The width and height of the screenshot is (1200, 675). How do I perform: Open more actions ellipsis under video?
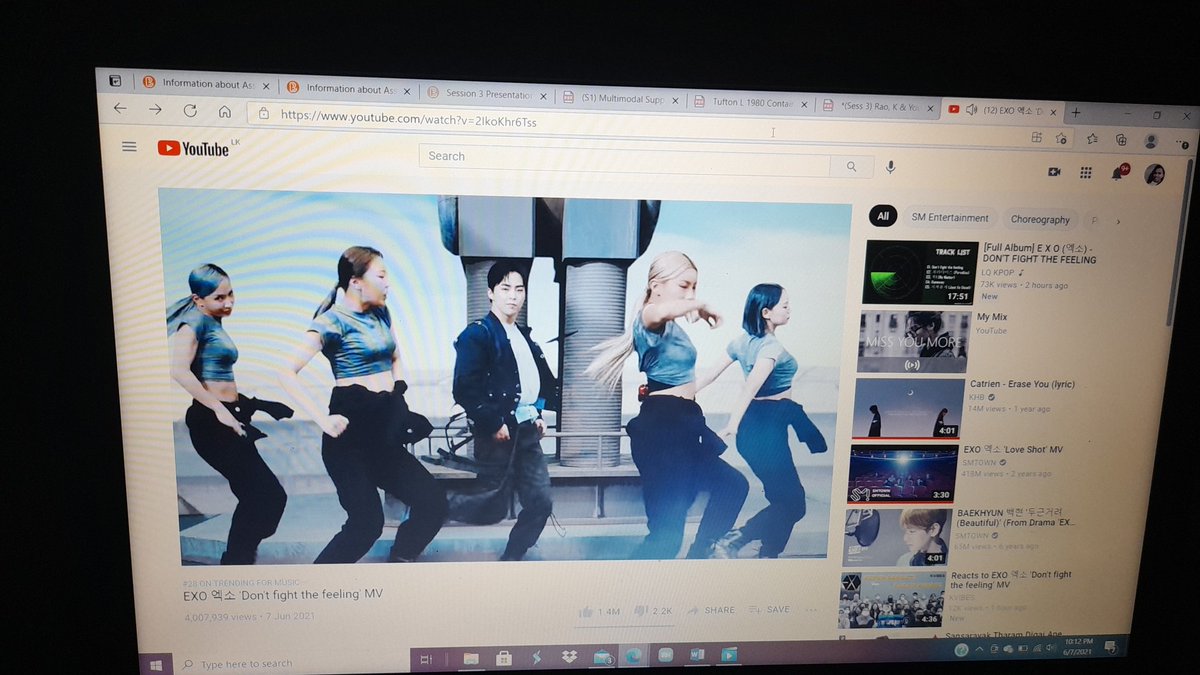point(812,609)
